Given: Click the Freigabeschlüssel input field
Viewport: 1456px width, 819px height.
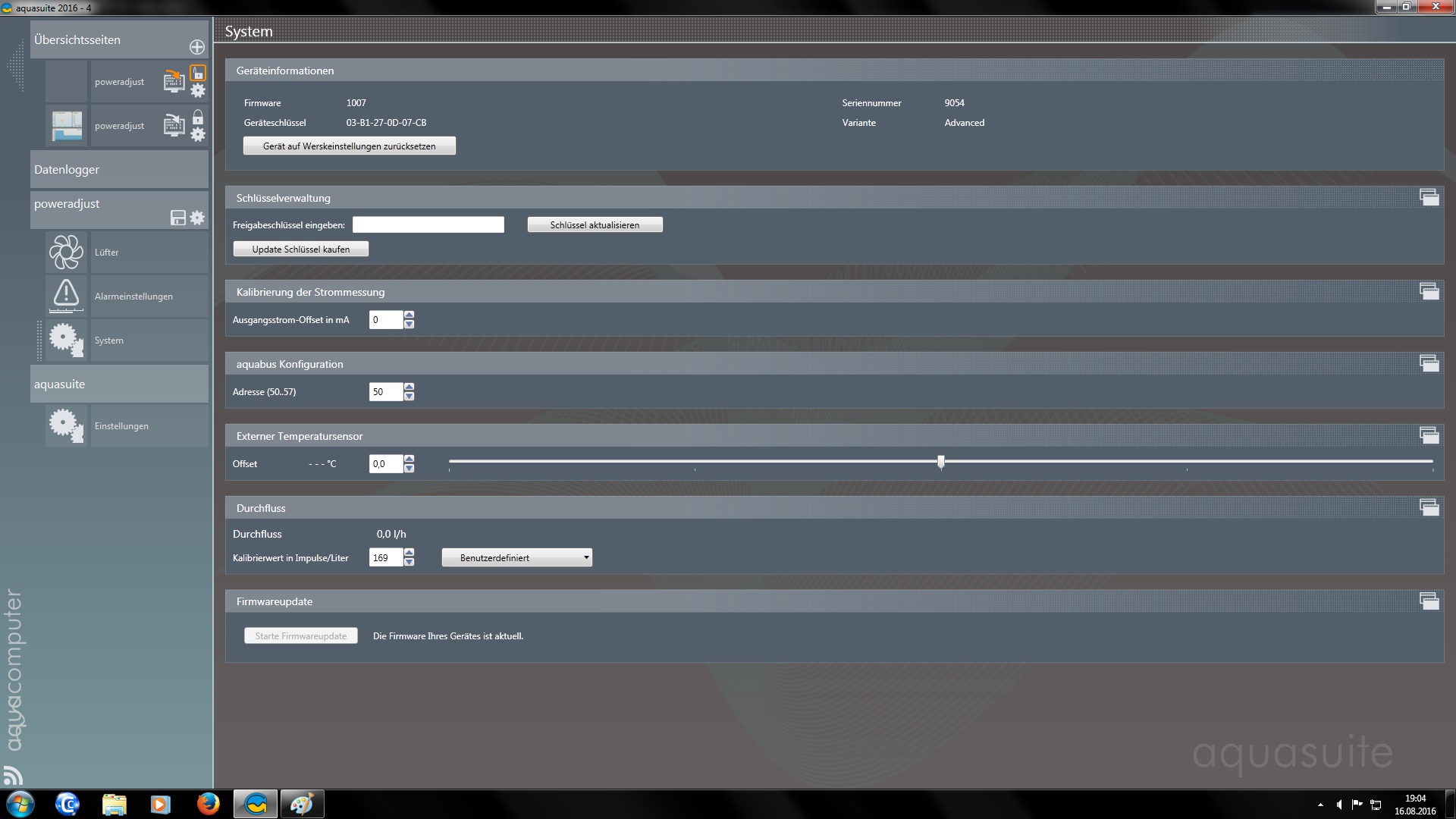Looking at the screenshot, I should [x=428, y=224].
